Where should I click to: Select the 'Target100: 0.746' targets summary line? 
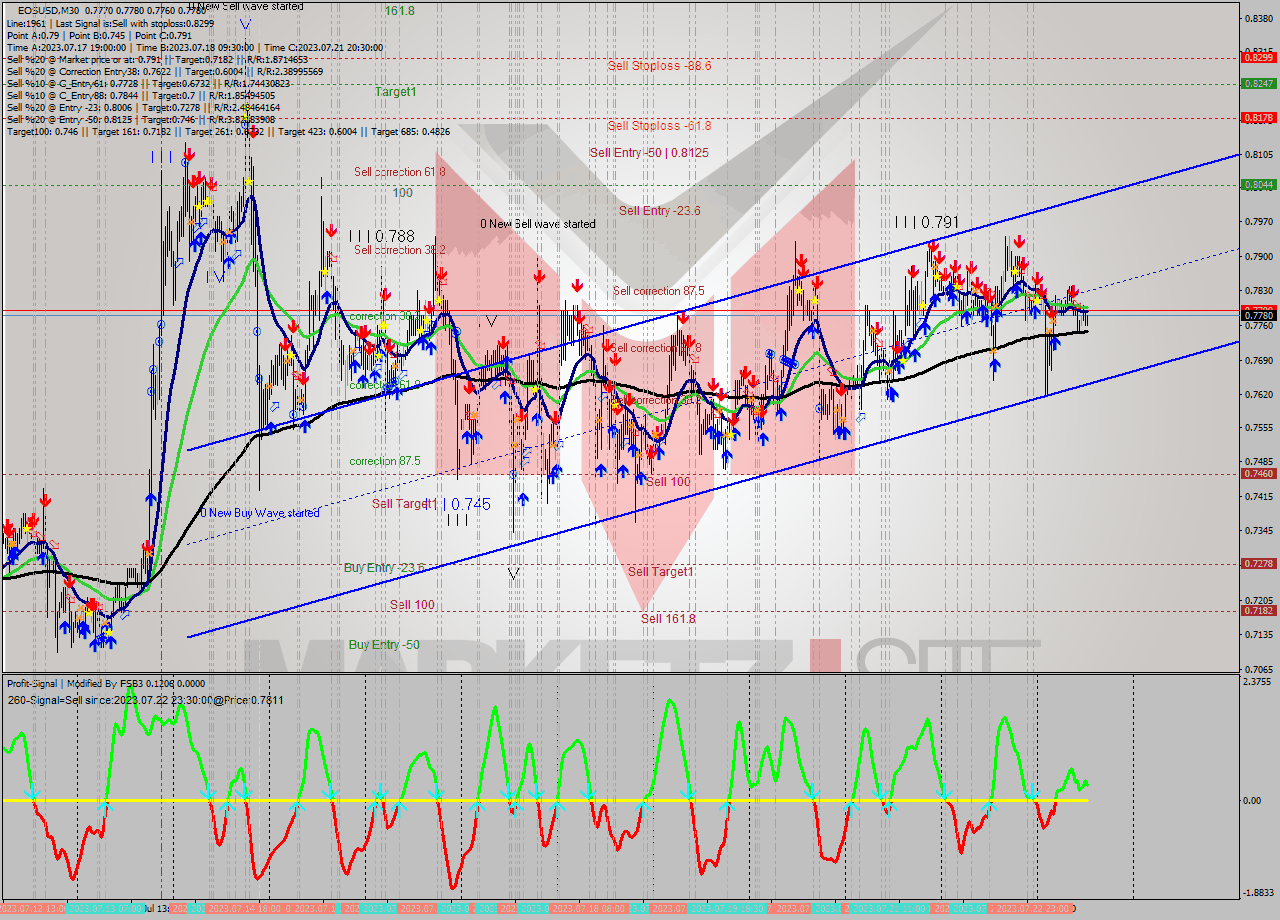pyautogui.click(x=228, y=131)
